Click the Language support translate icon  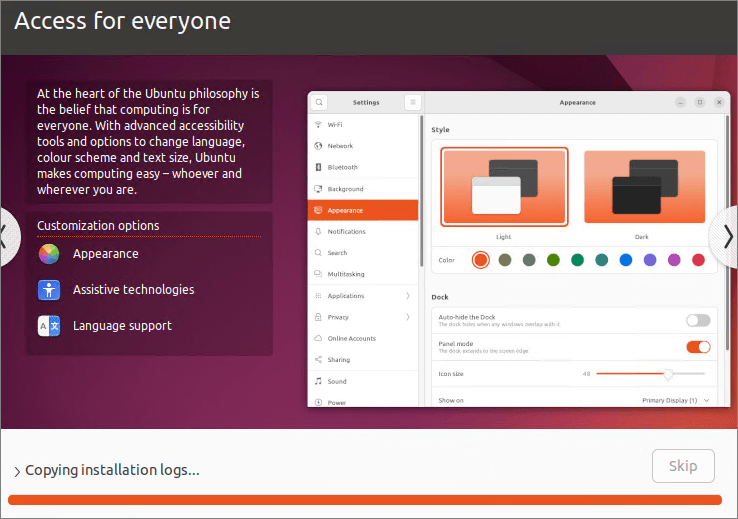pyautogui.click(x=49, y=326)
